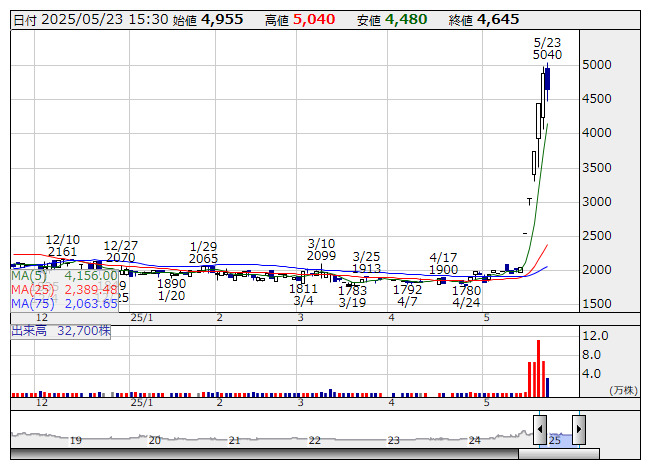This screenshot has width=653, height=470.
Task: Click the right range slider handle arrow
Action: click(579, 429)
